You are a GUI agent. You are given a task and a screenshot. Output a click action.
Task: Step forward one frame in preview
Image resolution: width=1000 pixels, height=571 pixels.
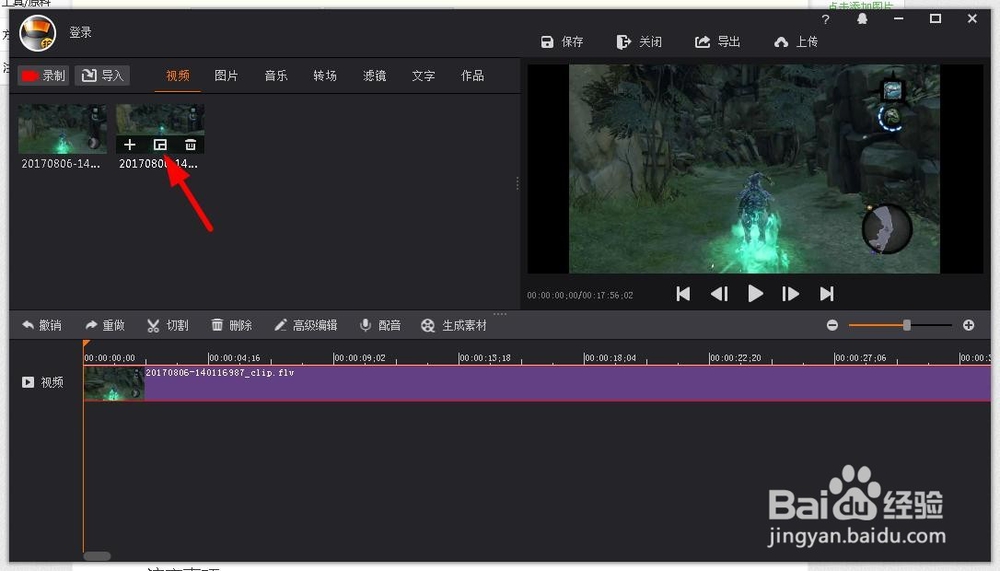point(790,293)
